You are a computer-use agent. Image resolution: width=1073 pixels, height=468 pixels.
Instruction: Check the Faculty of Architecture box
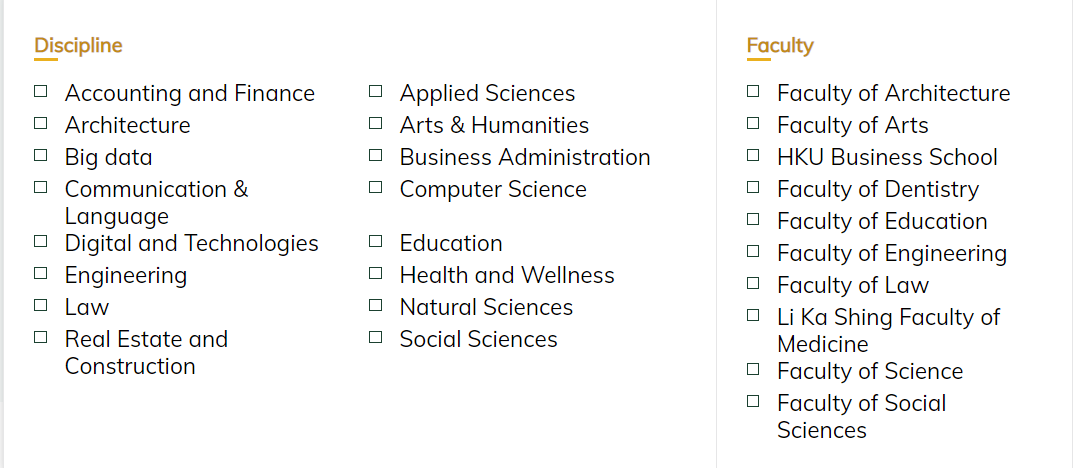753,91
